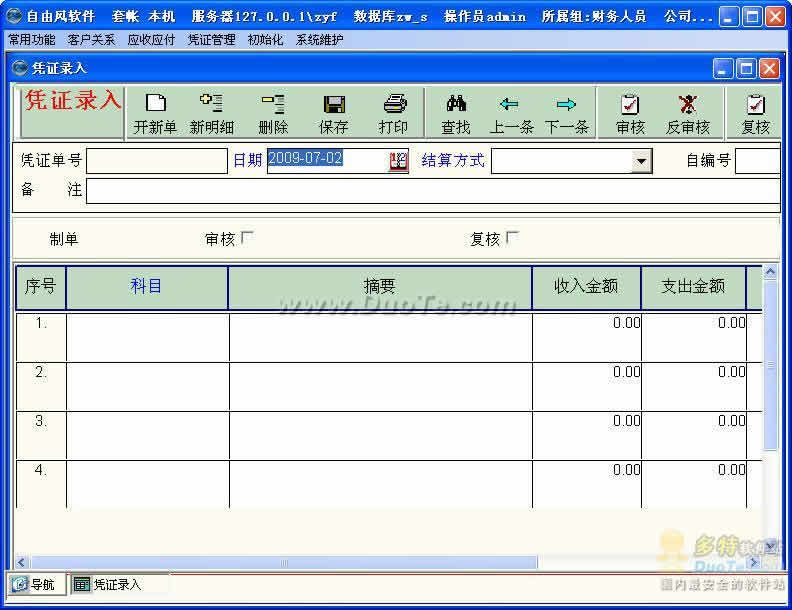Image resolution: width=792 pixels, height=610 pixels.
Task: Focus the 凭证单号 input field
Action: click(x=157, y=161)
